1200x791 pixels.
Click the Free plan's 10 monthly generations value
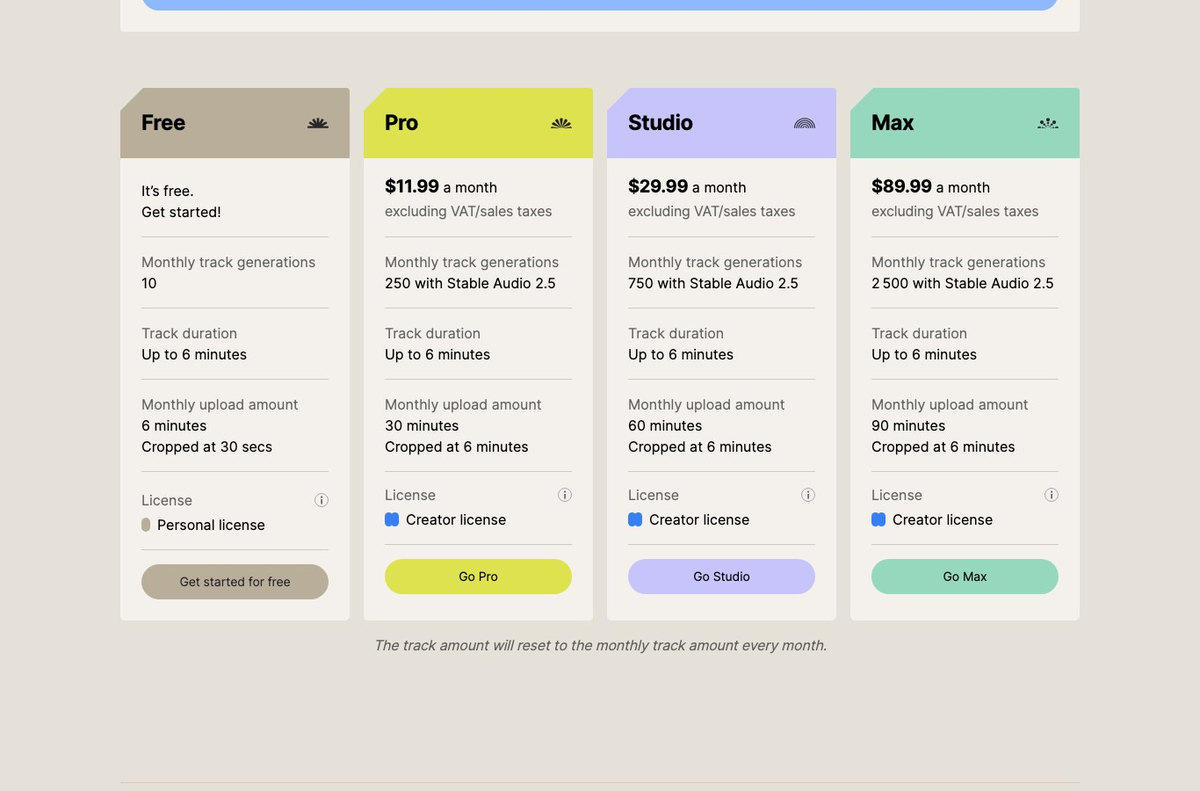(149, 283)
